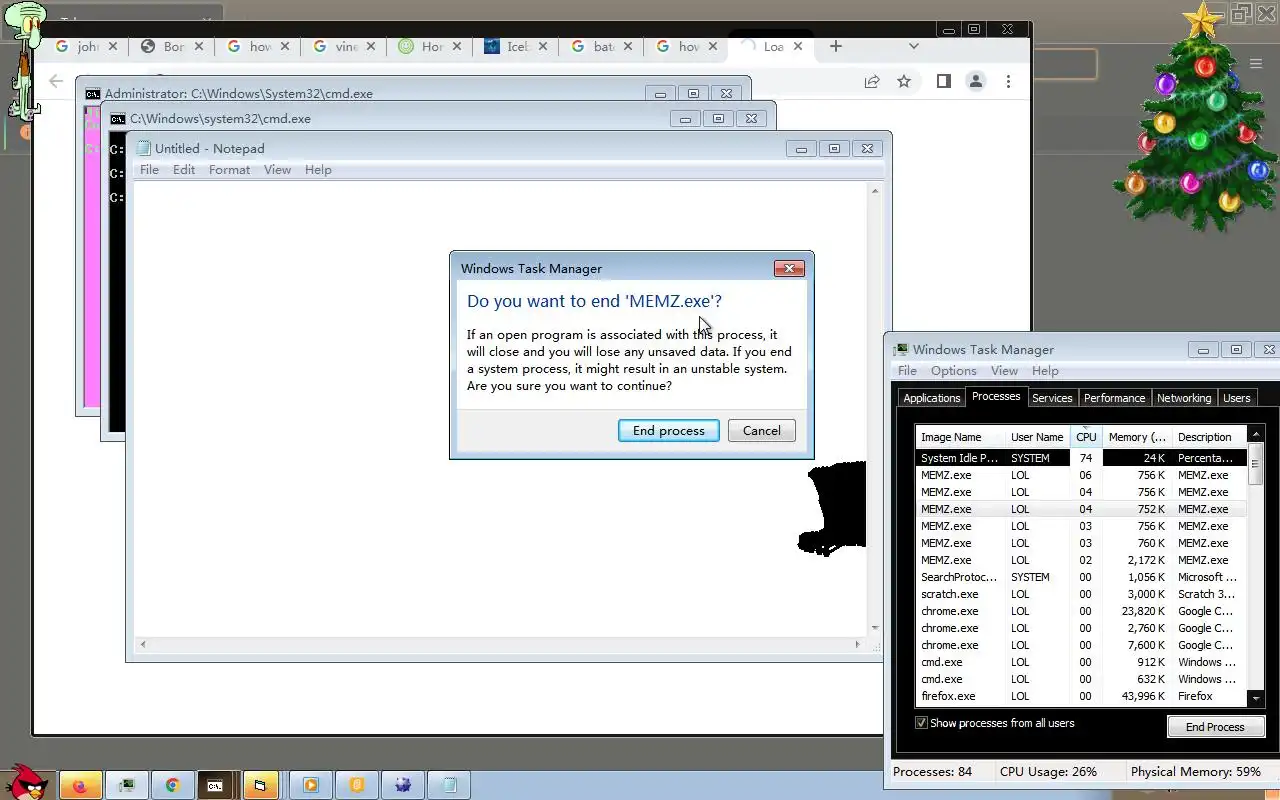Close the 'joh' Chrome tab
The height and width of the screenshot is (800, 1280).
pyautogui.click(x=112, y=46)
